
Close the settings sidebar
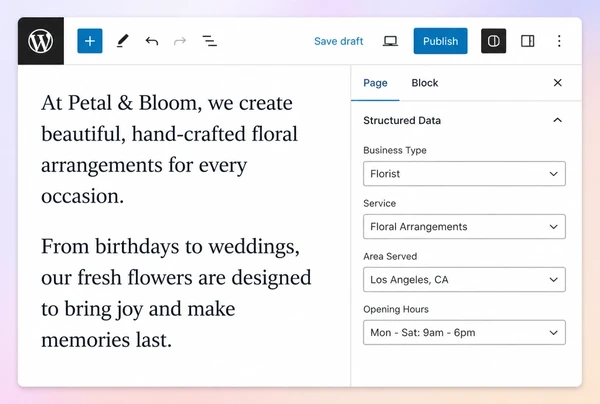558,83
